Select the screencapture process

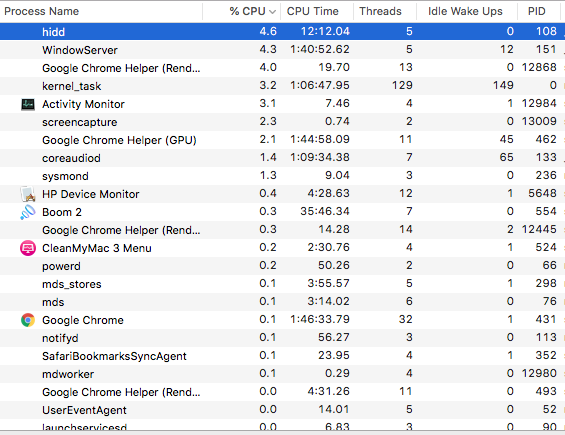pos(80,122)
